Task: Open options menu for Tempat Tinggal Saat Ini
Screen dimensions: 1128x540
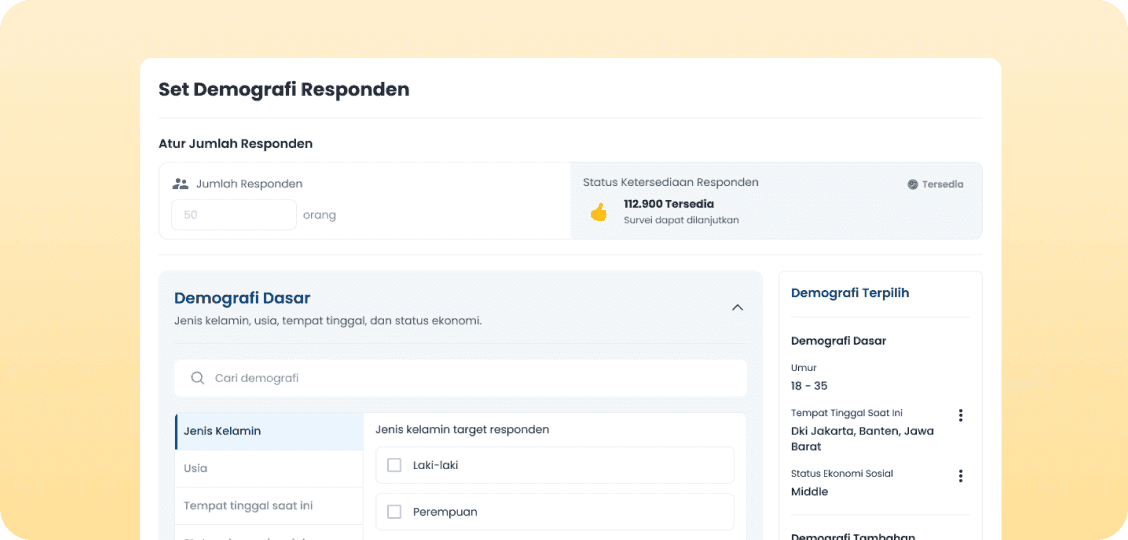Action: (960, 416)
